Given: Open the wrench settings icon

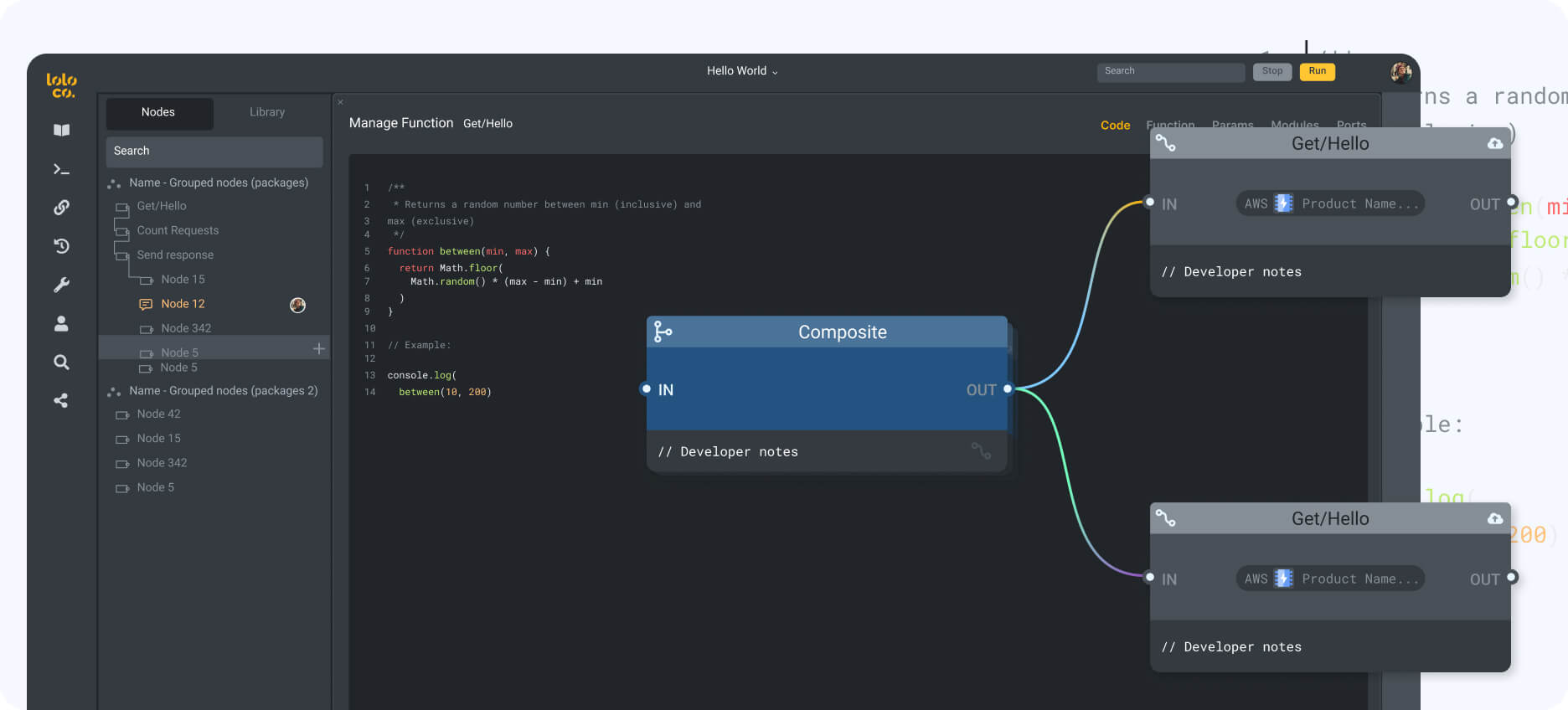Looking at the screenshot, I should point(62,285).
